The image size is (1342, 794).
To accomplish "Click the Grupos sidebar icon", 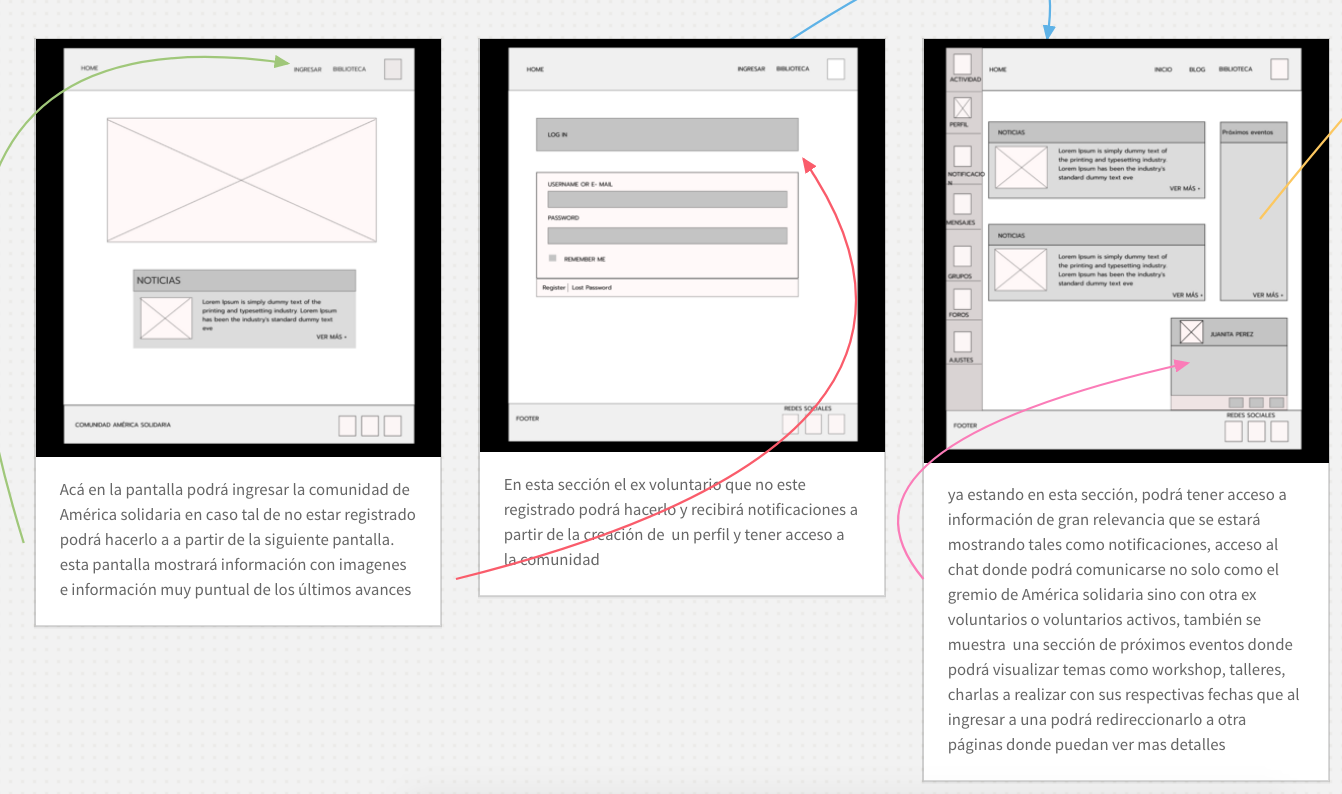I will pos(962,256).
